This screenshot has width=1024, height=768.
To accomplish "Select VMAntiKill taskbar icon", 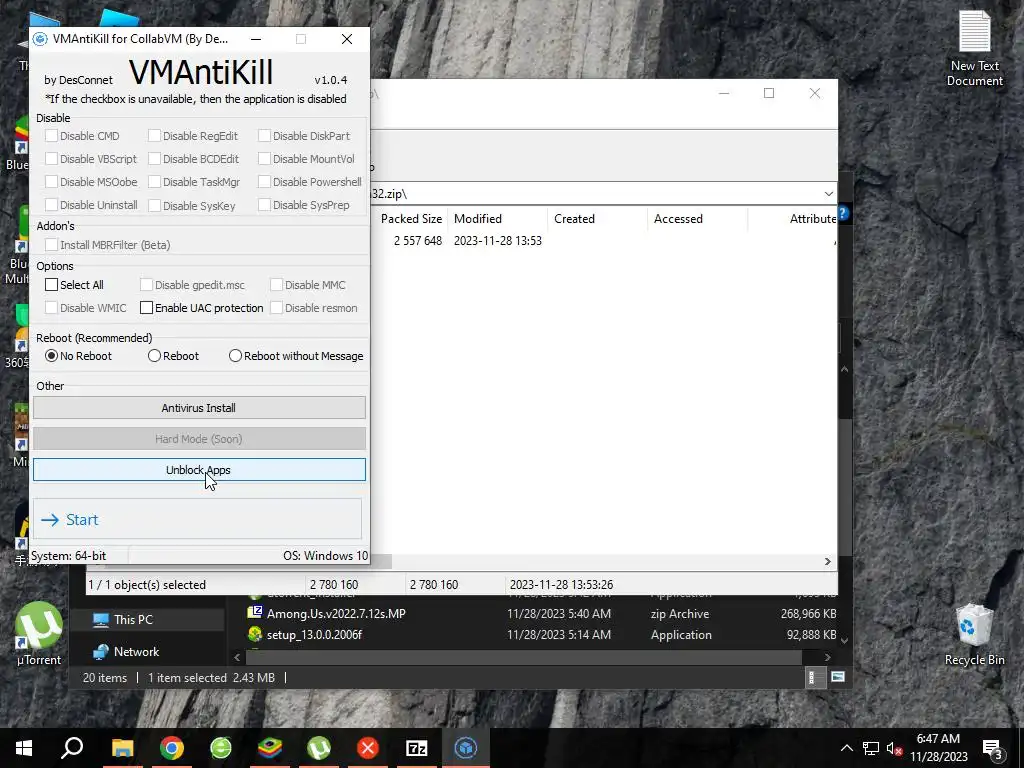I will click(466, 748).
